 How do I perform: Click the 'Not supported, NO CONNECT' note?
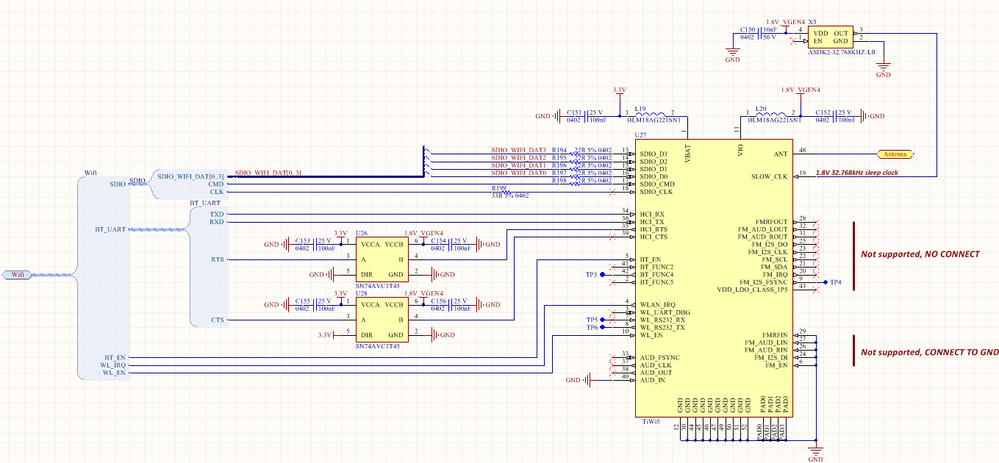(x=920, y=254)
